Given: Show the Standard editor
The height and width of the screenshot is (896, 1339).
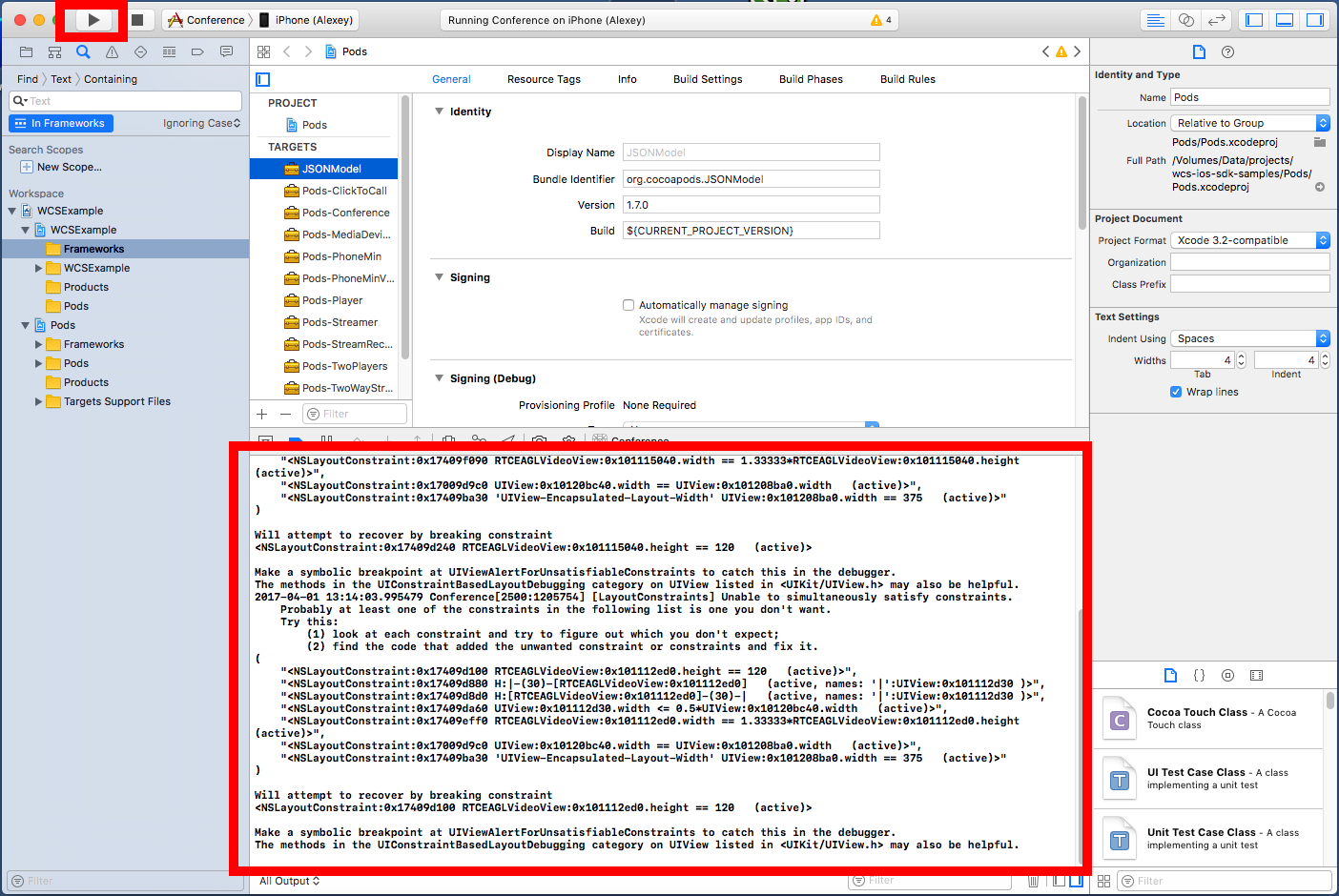Looking at the screenshot, I should coord(1155,20).
